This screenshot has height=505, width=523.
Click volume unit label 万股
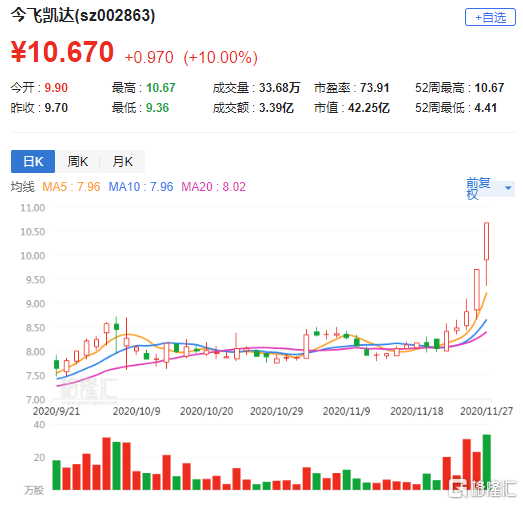[34, 490]
